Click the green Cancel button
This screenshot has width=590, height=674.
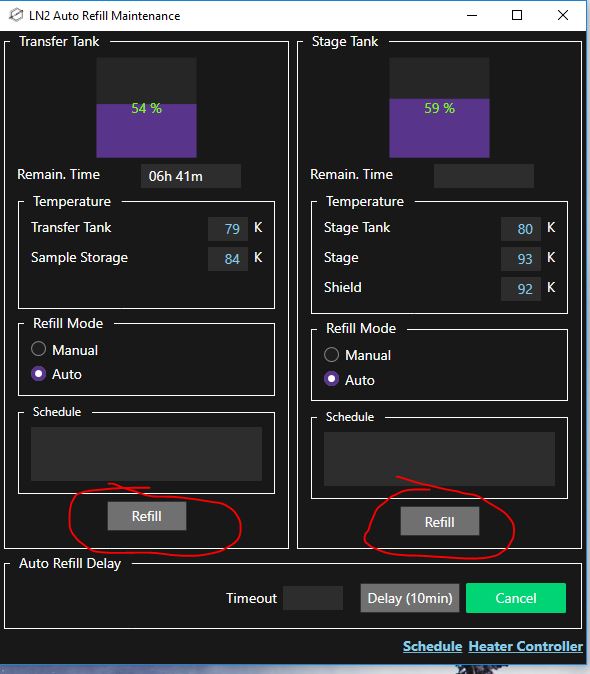point(516,598)
